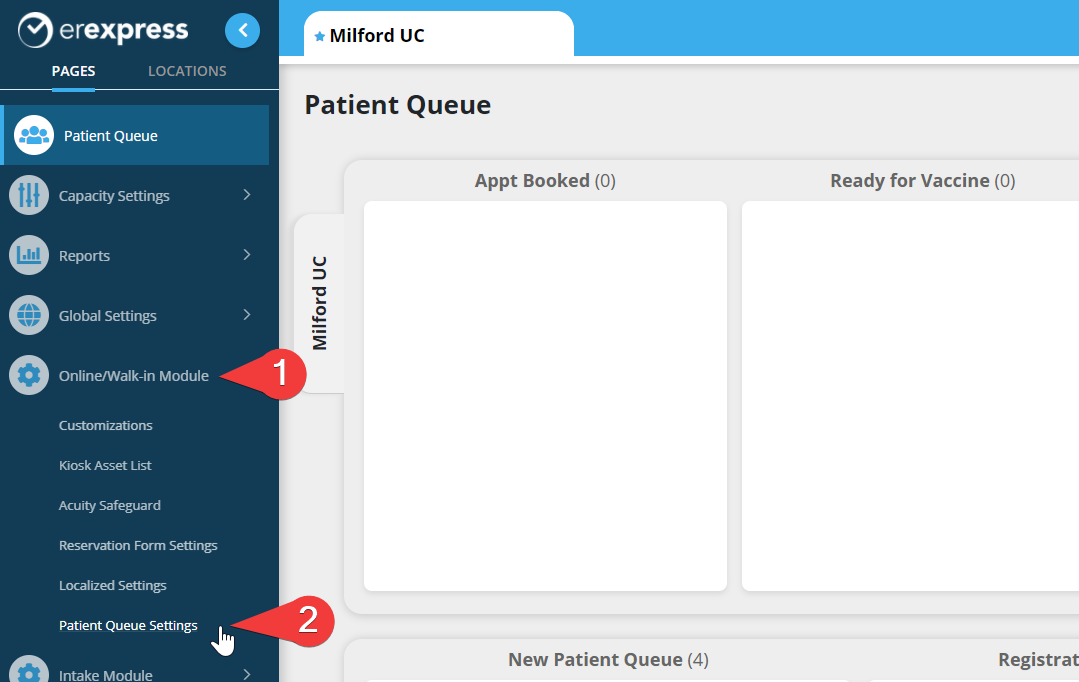Expand the Global Settings chevron
This screenshot has height=682, width=1079.
tap(247, 315)
